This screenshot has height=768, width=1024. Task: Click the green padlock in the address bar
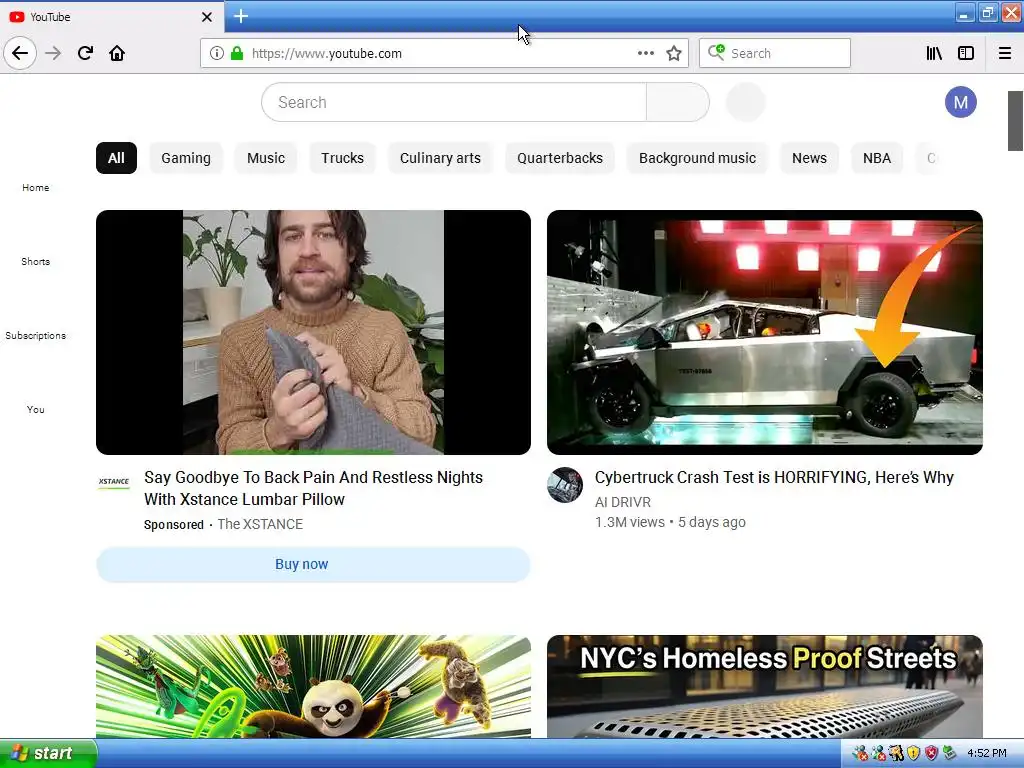pyautogui.click(x=236, y=53)
